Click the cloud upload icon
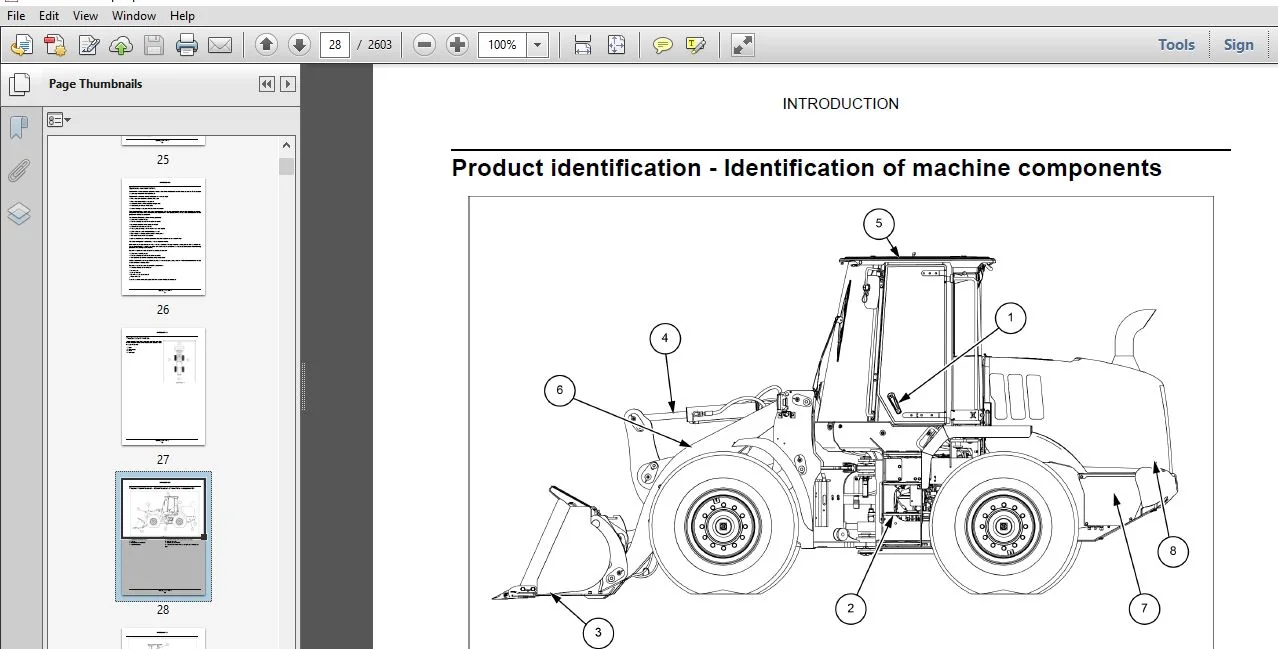Screen dimensions: 1278x649 (x=121, y=45)
